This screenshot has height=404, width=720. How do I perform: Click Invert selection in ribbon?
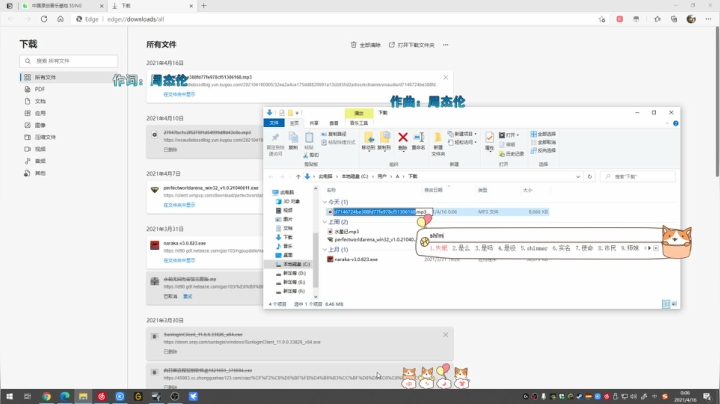point(543,151)
